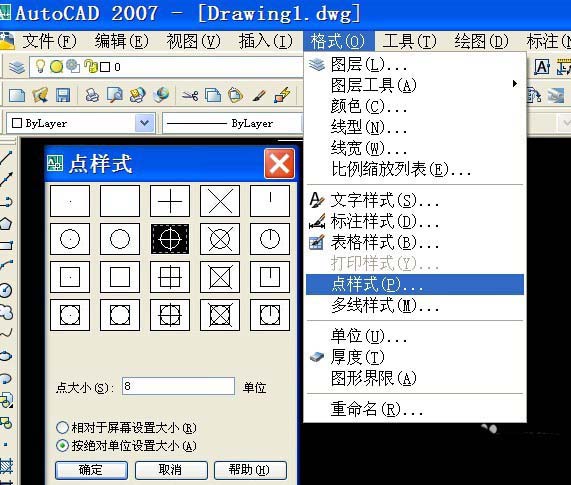
Task: Click the 3D DWF globe icon
Action: coord(161,95)
